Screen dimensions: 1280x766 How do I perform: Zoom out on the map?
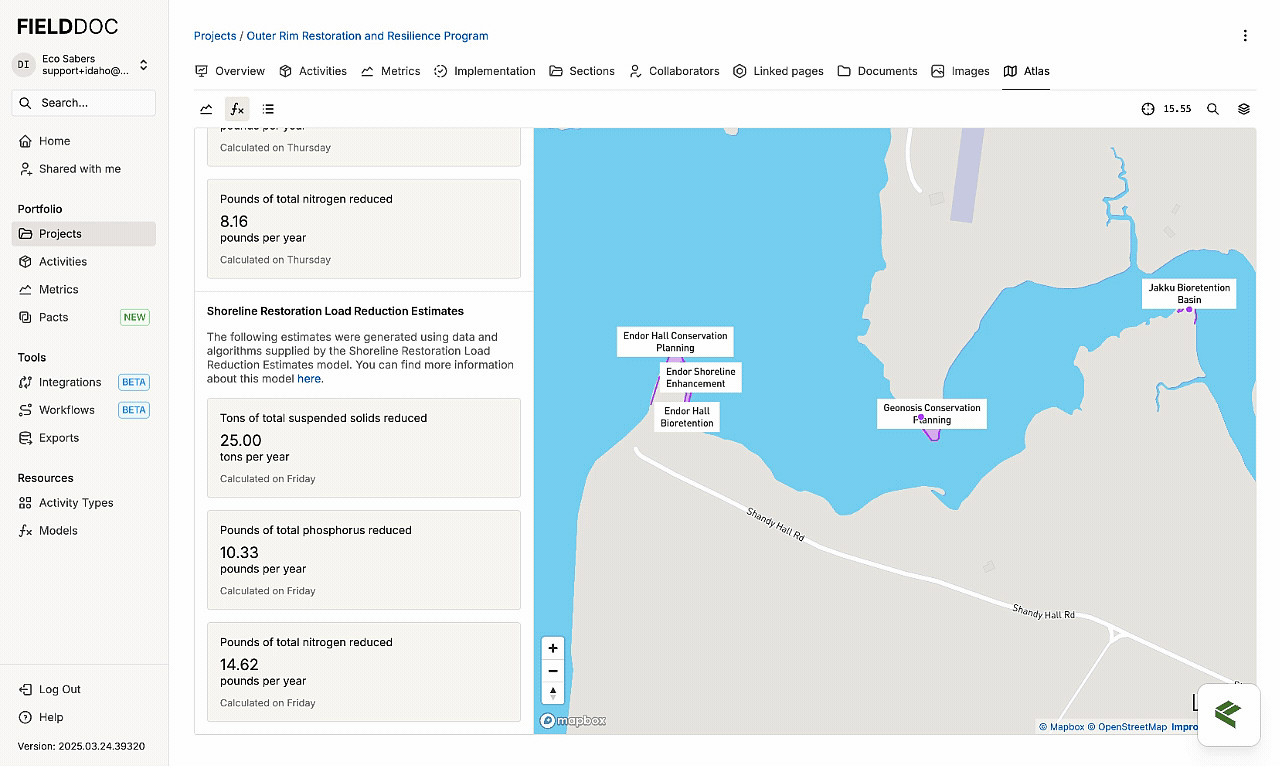(553, 671)
